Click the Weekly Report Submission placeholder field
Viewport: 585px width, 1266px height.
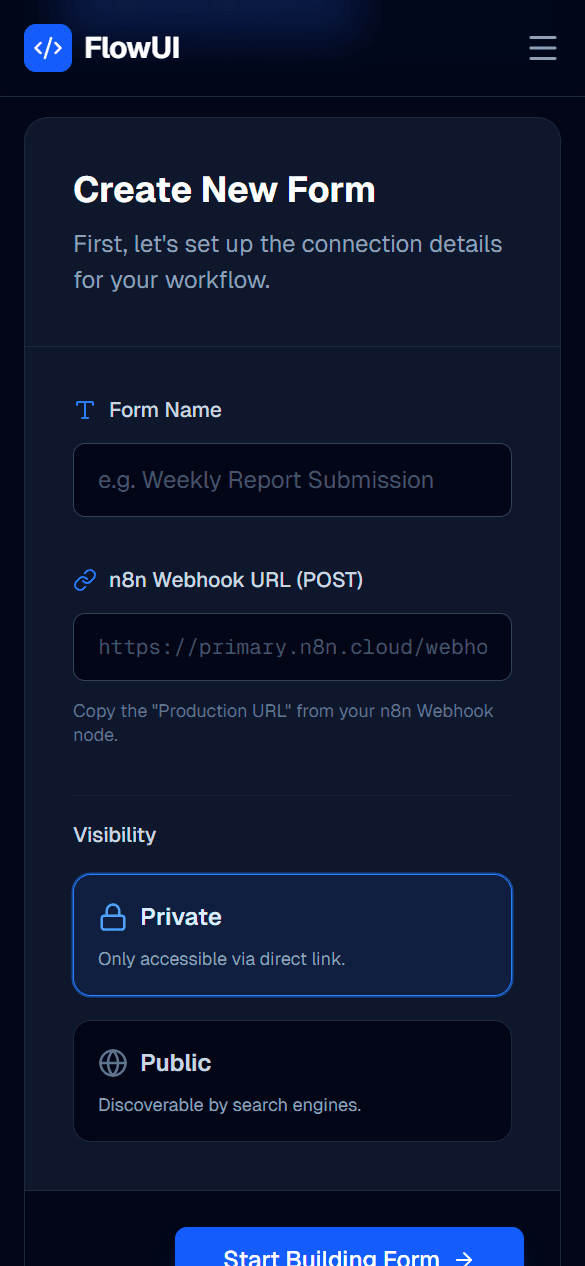coord(292,480)
